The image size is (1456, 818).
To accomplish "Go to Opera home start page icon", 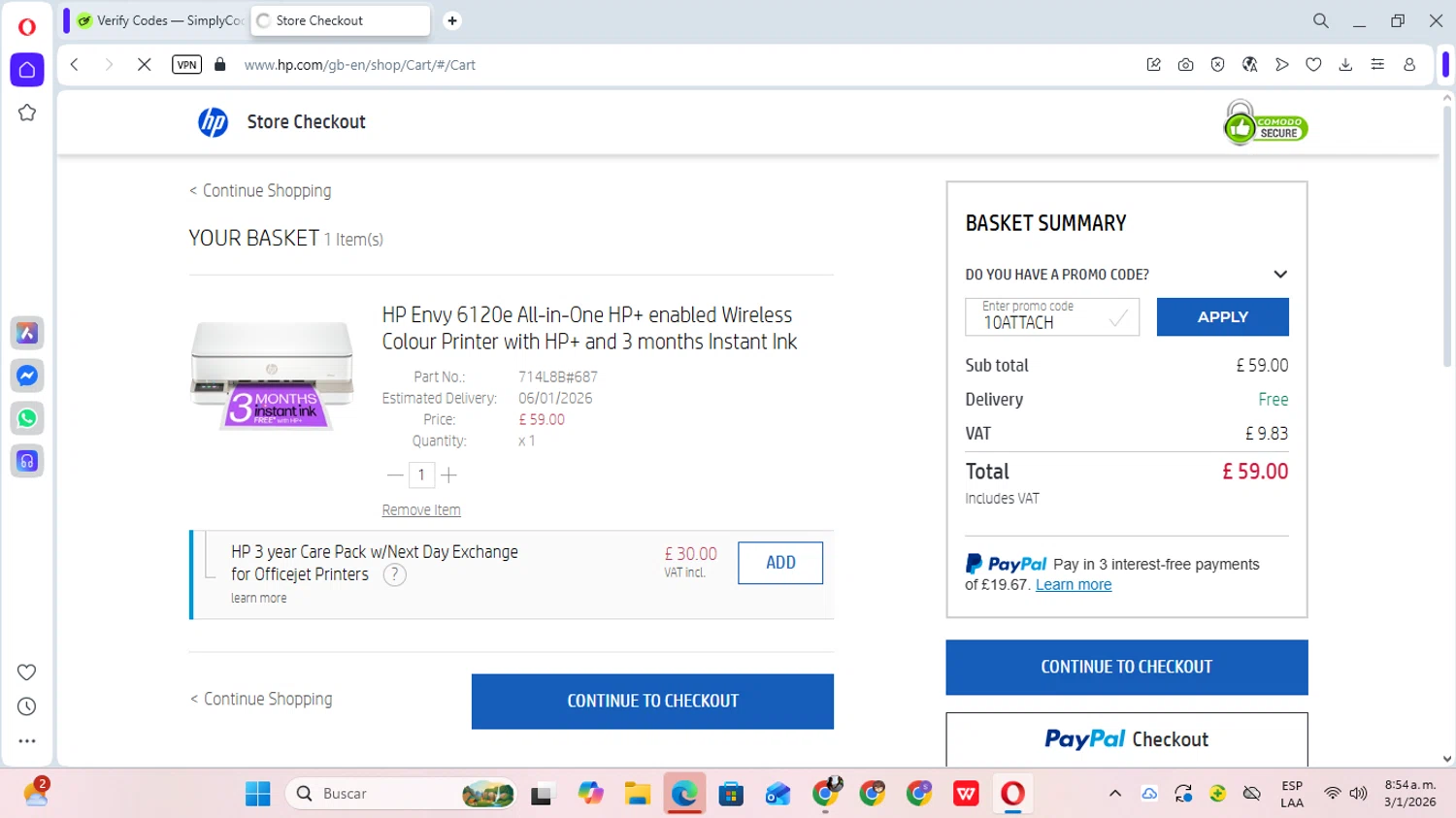I will coord(27,70).
